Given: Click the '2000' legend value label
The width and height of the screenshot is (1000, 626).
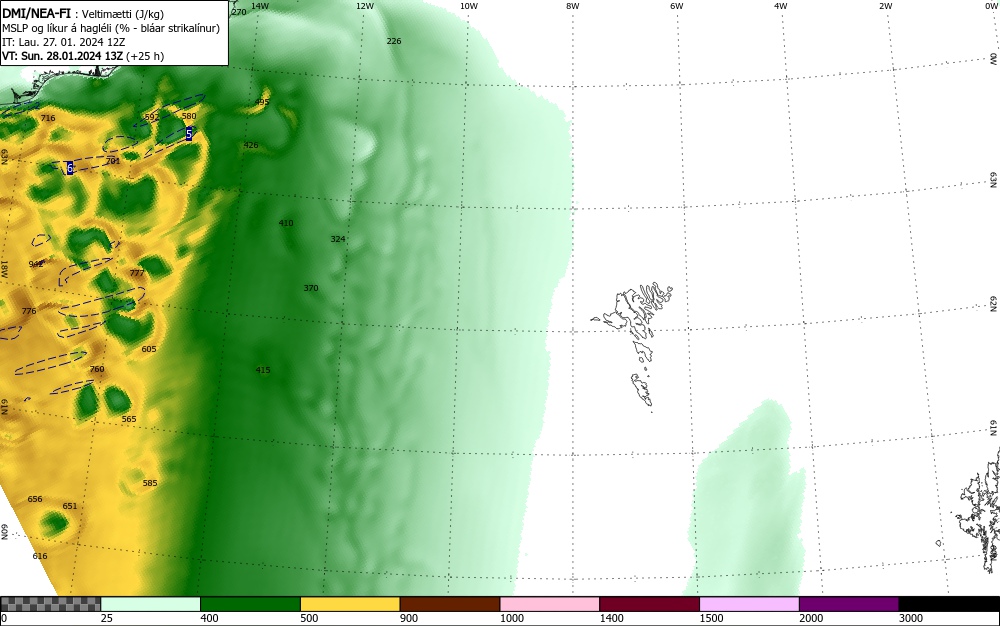Looking at the screenshot, I should tap(811, 618).
